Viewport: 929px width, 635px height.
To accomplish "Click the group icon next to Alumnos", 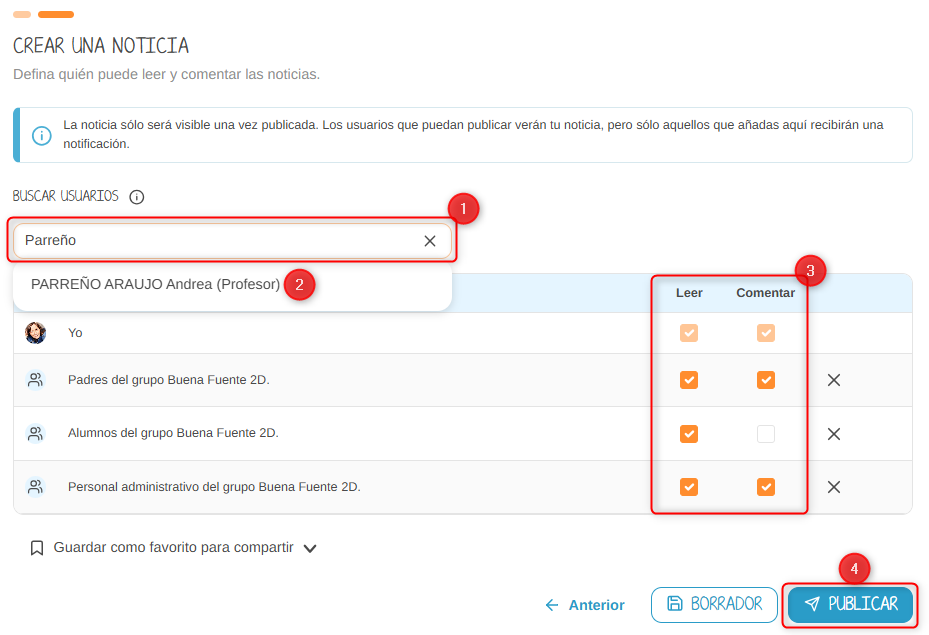I will [36, 434].
